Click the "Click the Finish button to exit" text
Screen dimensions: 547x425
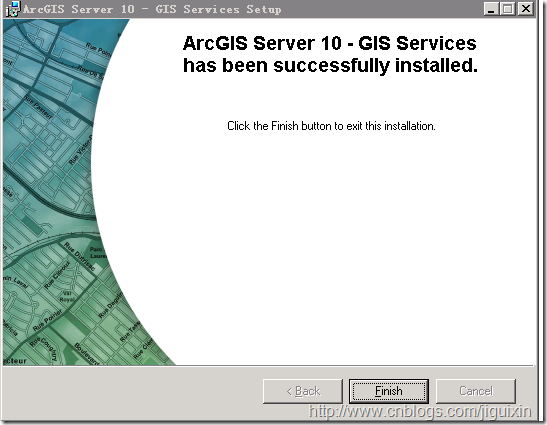[331, 126]
